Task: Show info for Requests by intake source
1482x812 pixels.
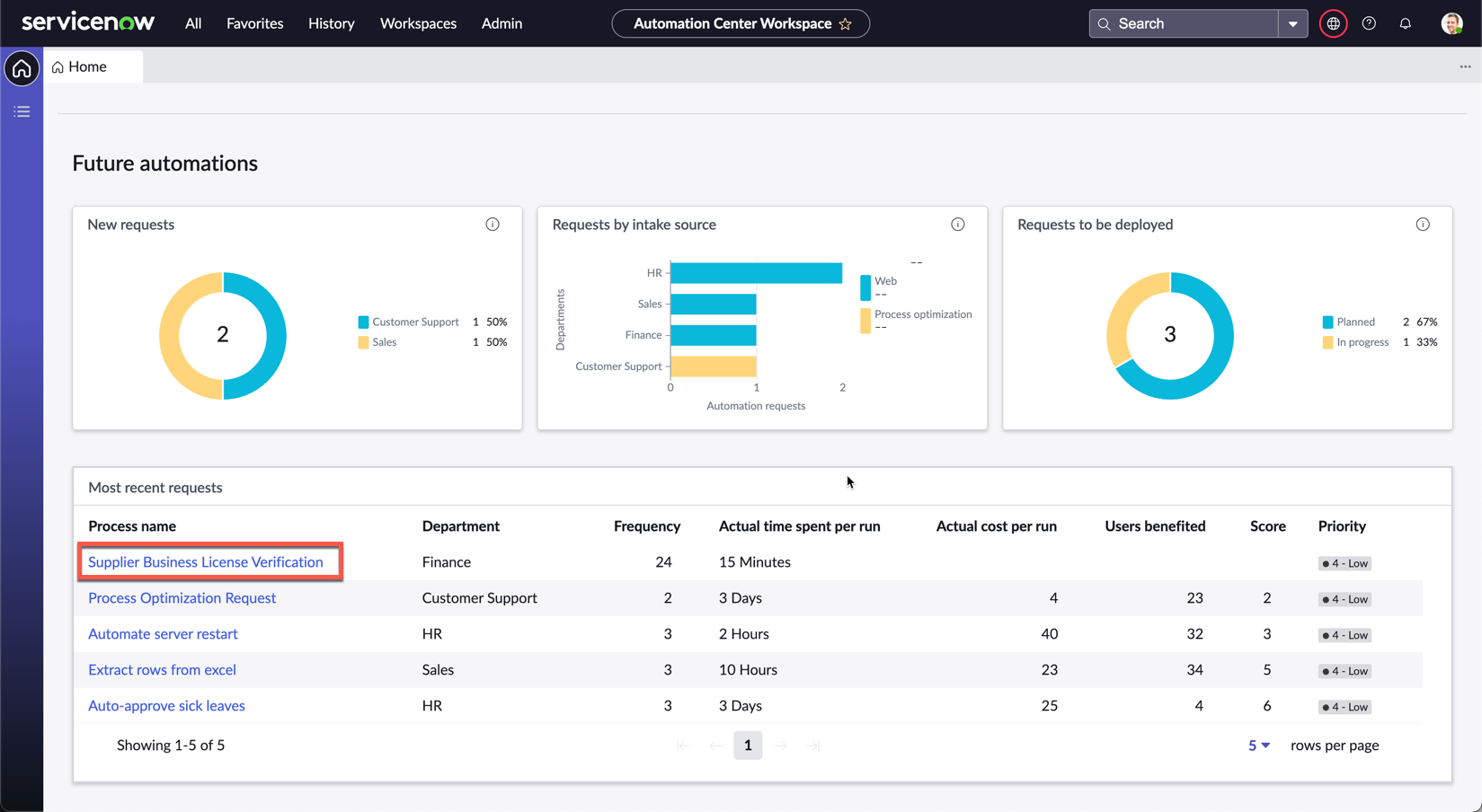Action: click(957, 225)
